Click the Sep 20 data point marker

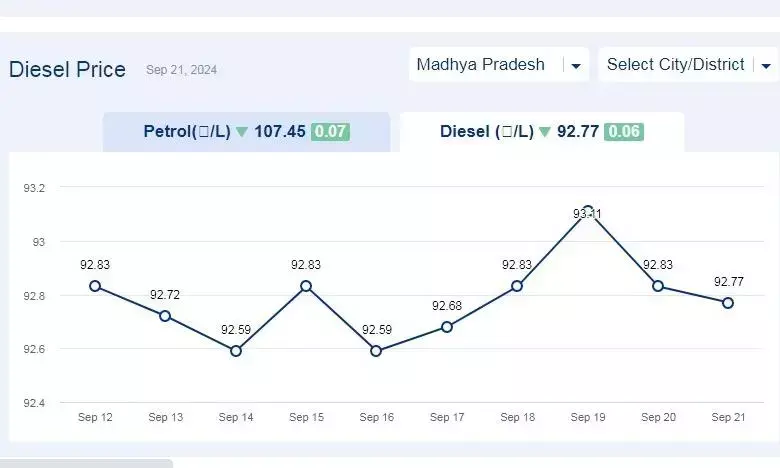(658, 286)
